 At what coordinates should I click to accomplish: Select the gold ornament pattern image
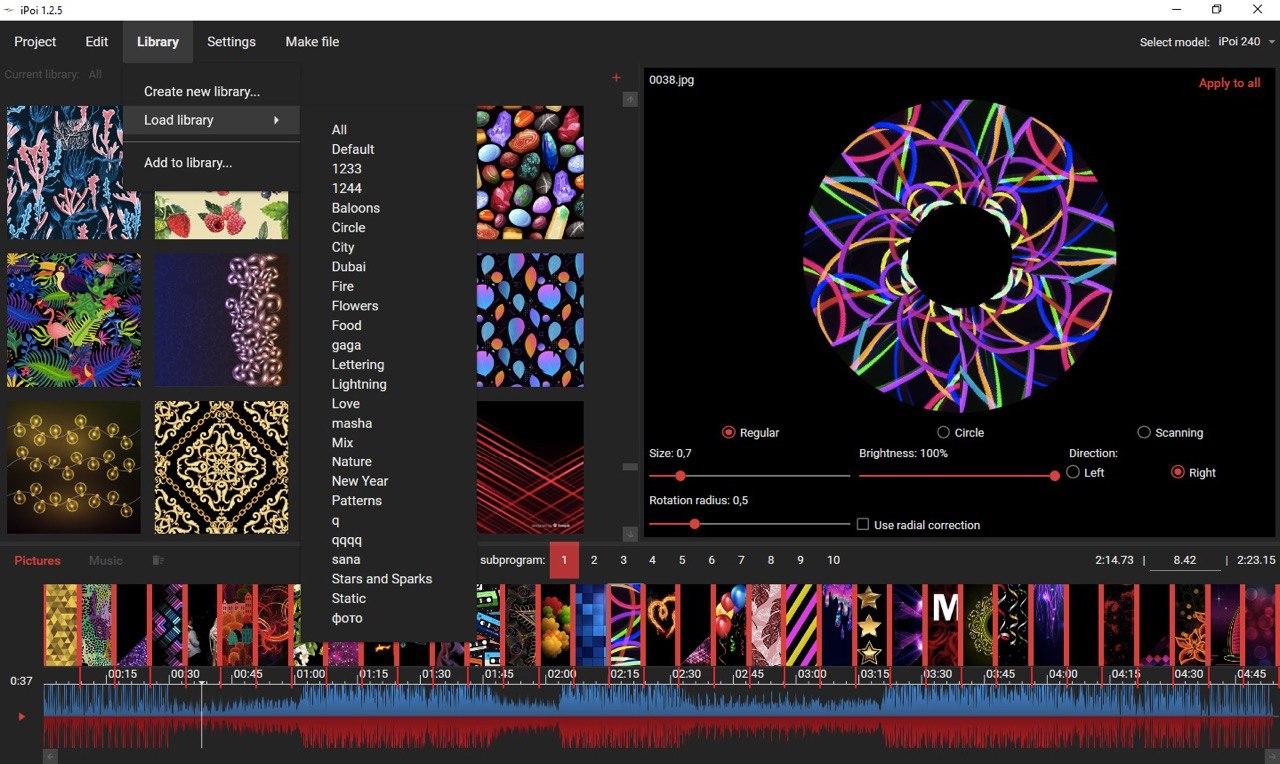(x=221, y=468)
